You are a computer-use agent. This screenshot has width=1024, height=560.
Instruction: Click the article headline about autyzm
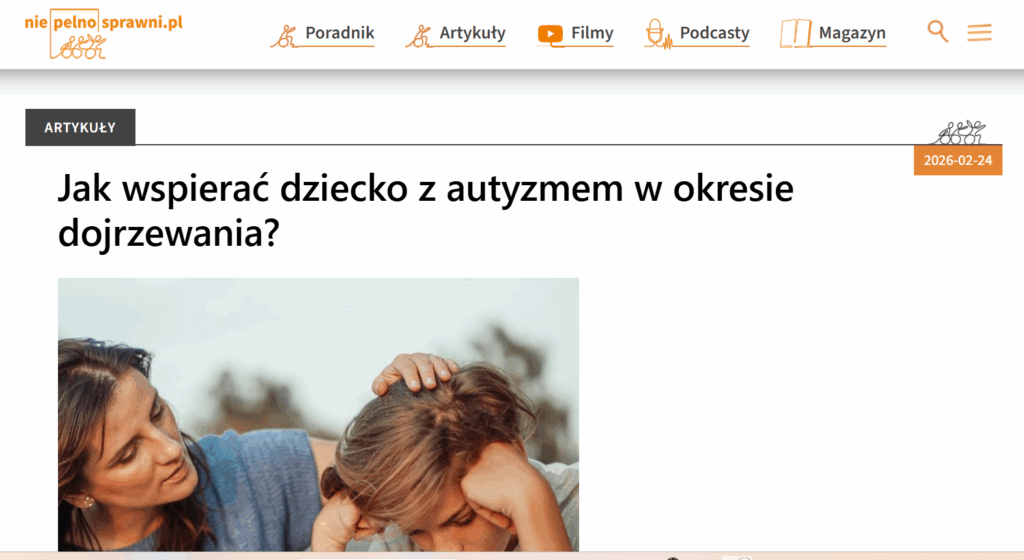pos(426,210)
